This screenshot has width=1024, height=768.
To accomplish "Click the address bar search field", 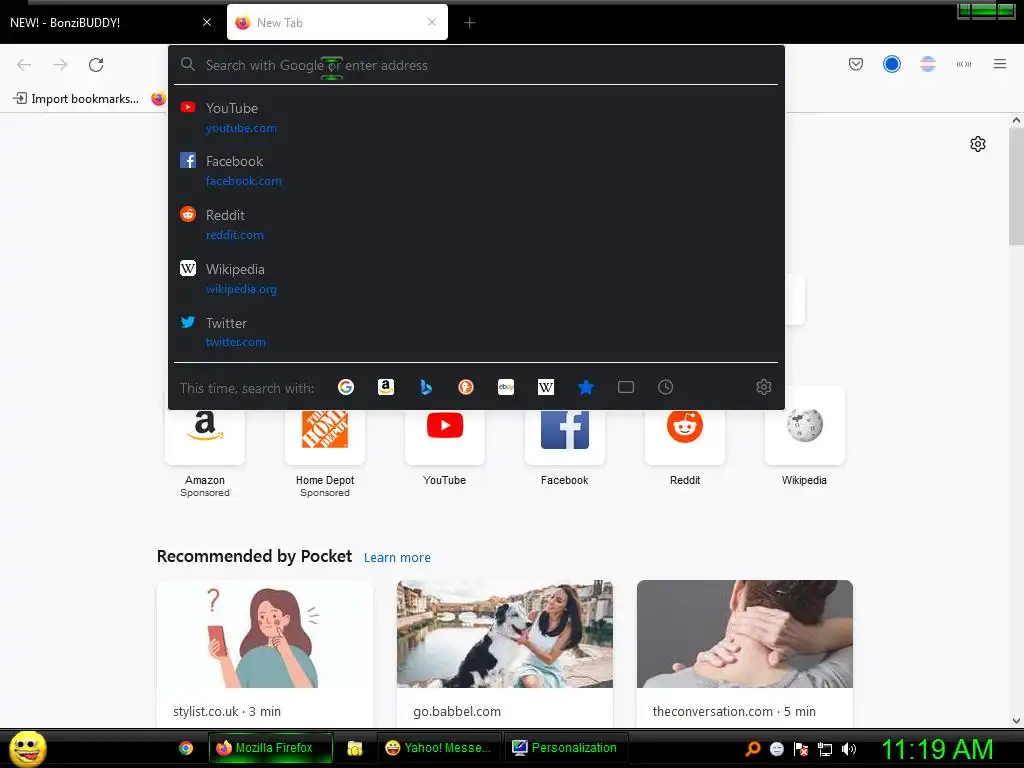I will 476,65.
